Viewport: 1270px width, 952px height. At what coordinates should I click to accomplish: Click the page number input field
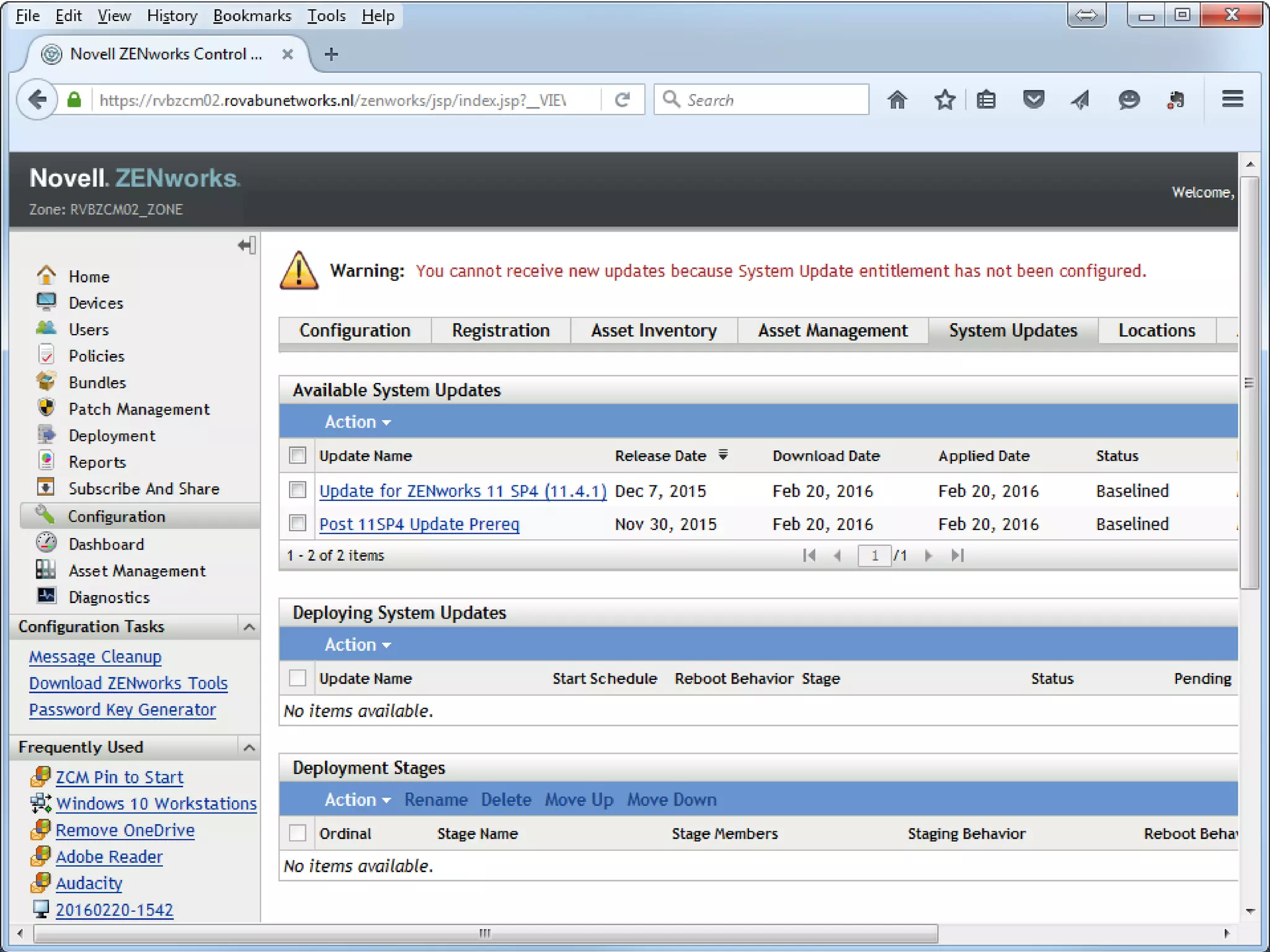874,555
